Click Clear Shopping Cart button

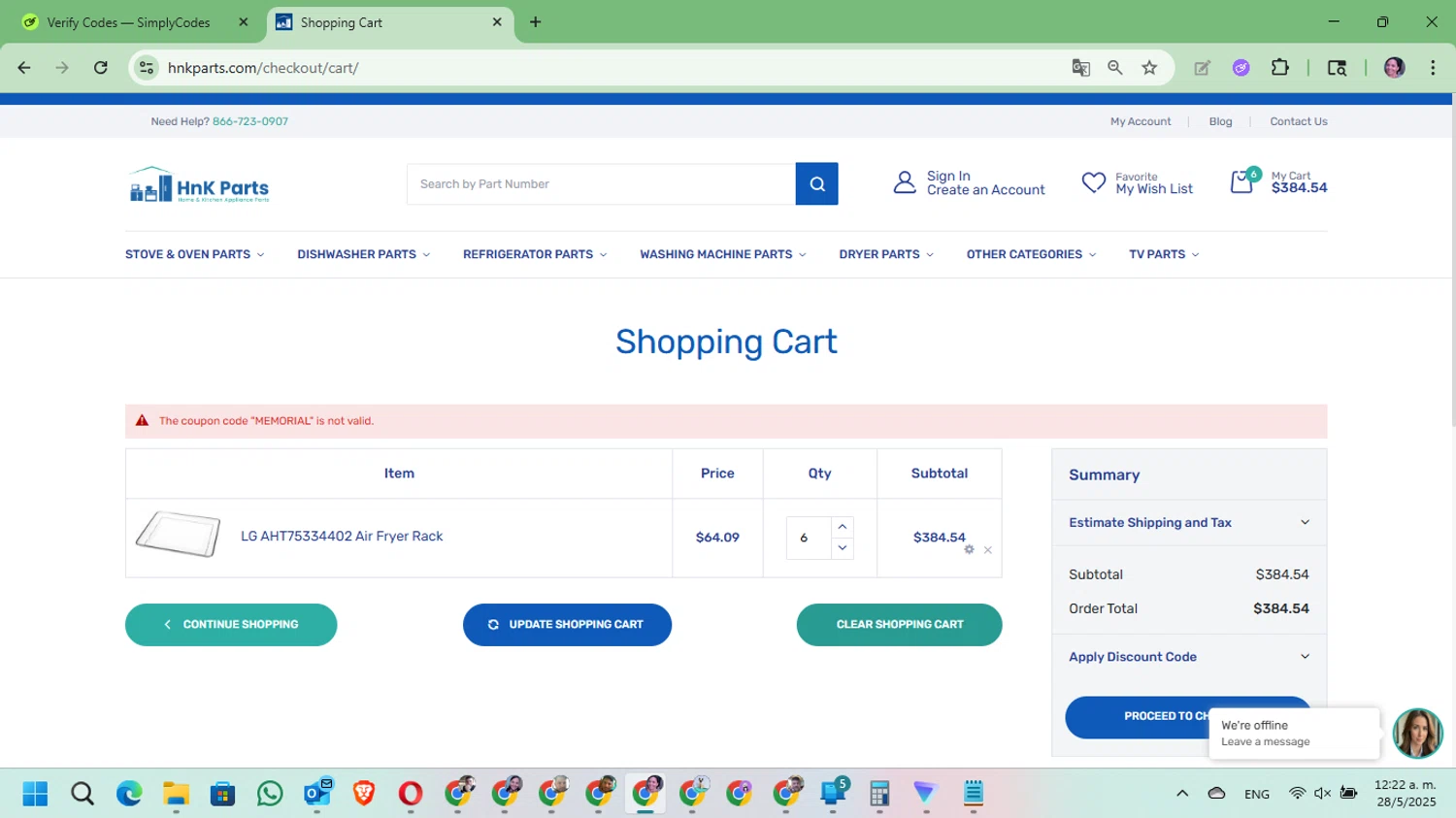[899, 625]
